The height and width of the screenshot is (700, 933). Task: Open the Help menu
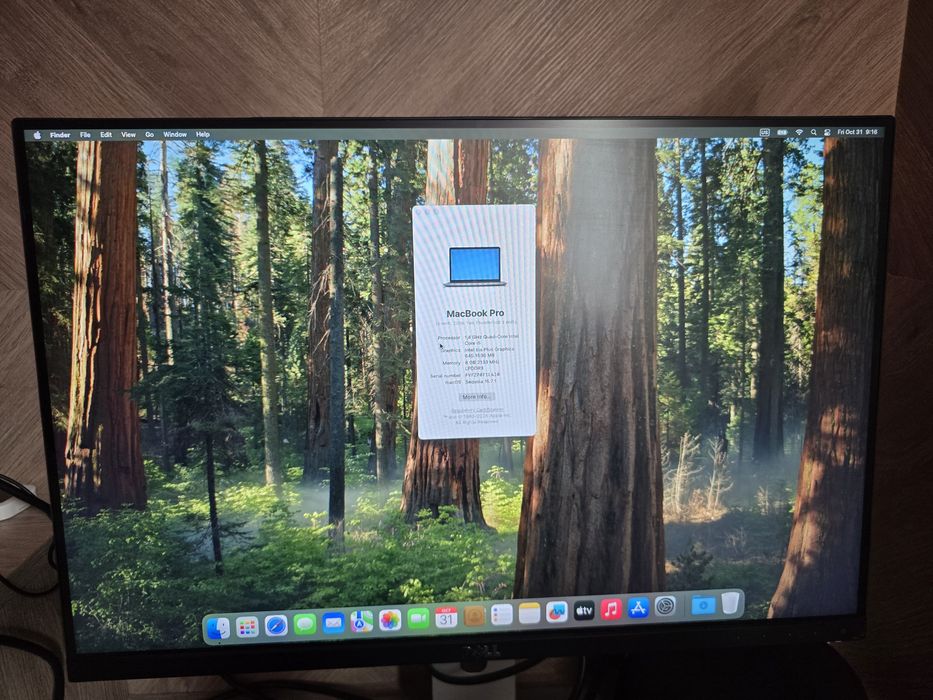[203, 135]
